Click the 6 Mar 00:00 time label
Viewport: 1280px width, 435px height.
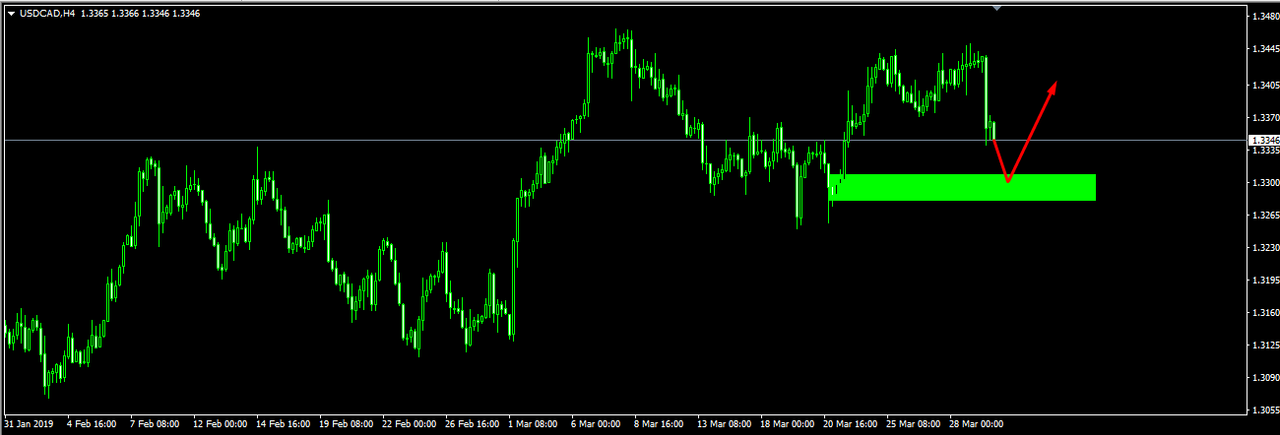pyautogui.click(x=597, y=425)
